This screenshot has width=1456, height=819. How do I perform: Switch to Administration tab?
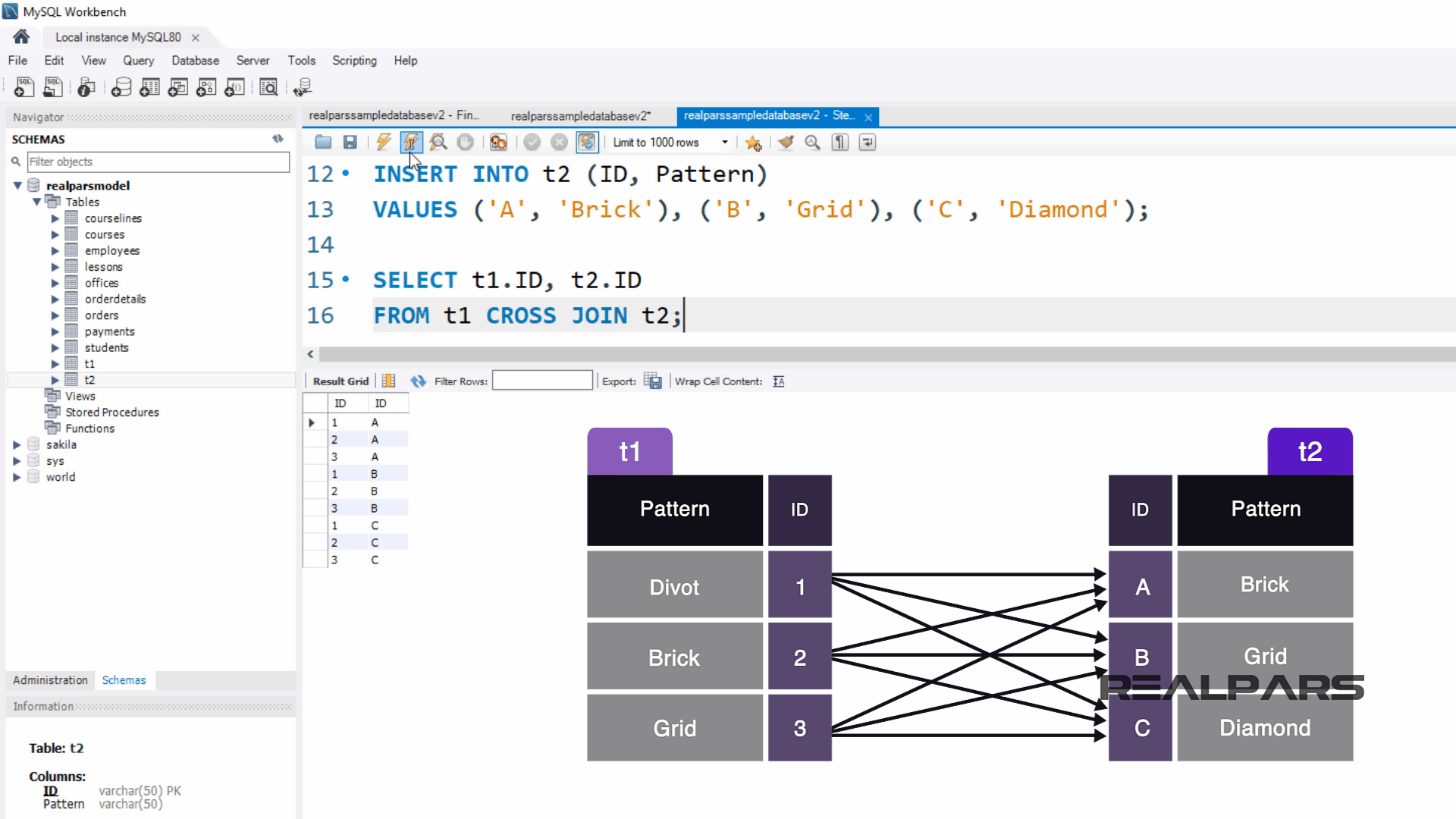tap(50, 680)
